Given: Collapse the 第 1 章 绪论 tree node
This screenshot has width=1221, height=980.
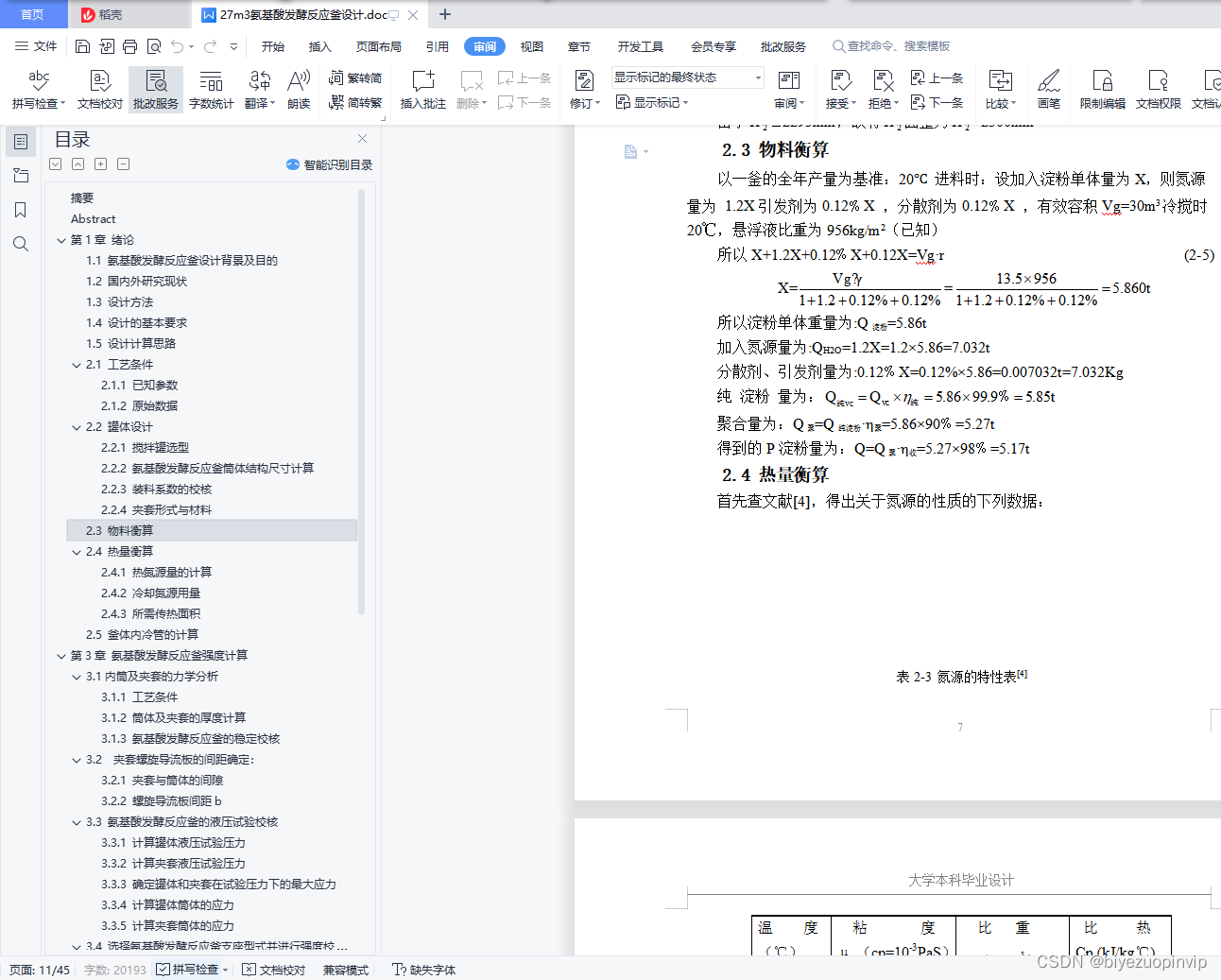Looking at the screenshot, I should pyautogui.click(x=61, y=240).
